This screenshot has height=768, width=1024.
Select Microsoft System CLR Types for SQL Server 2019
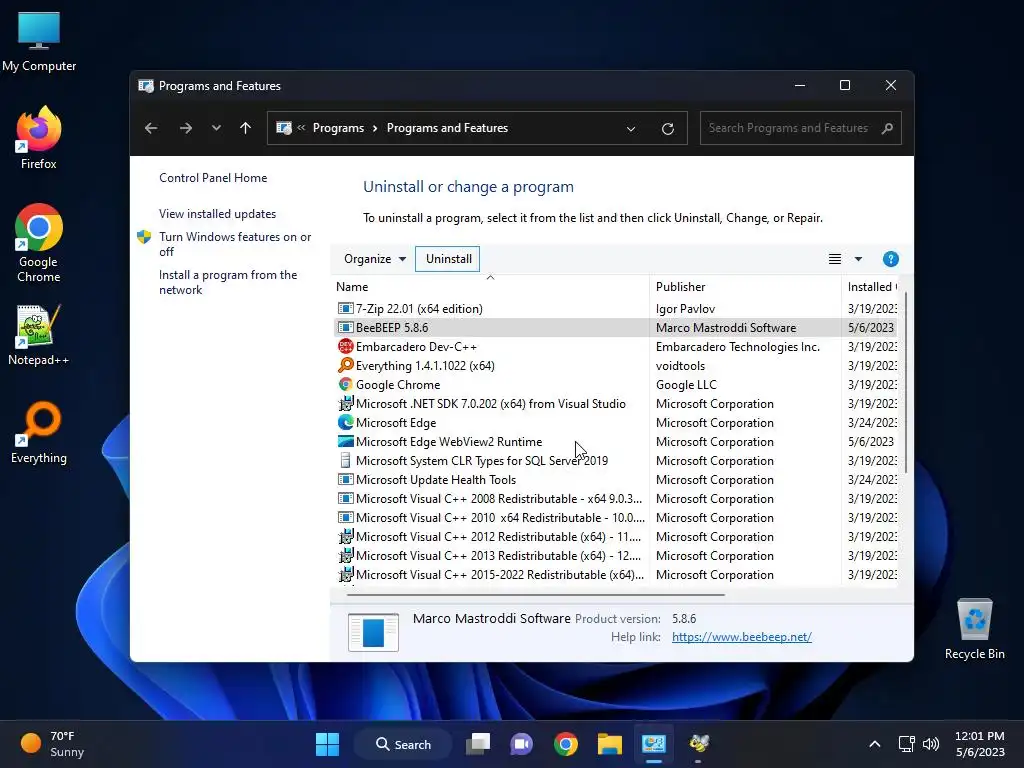[x=616, y=460]
